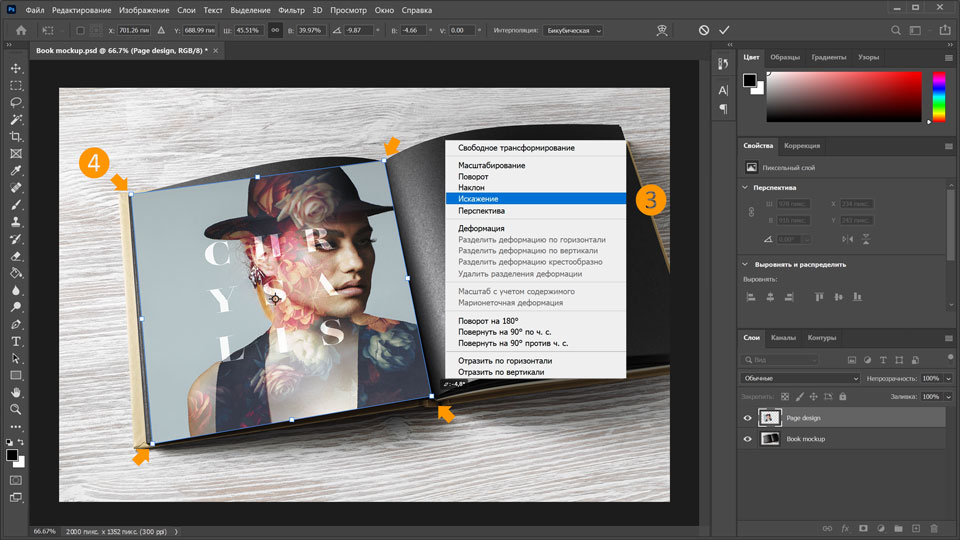The image size is (960, 540).
Task: Click the Page design layer thumbnail
Action: 771,418
